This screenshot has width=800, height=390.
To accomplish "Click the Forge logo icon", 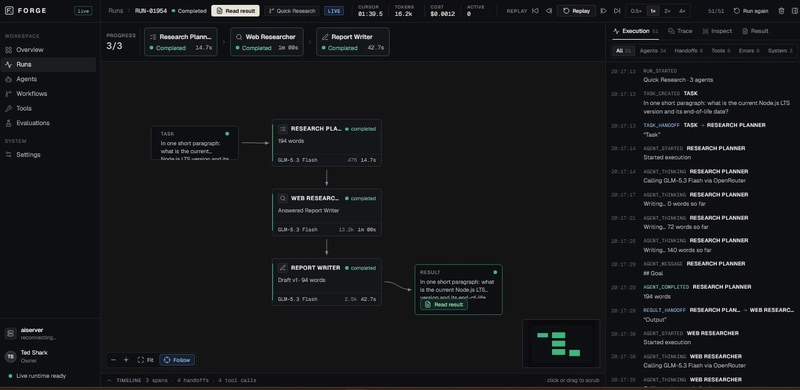I will (9, 11).
